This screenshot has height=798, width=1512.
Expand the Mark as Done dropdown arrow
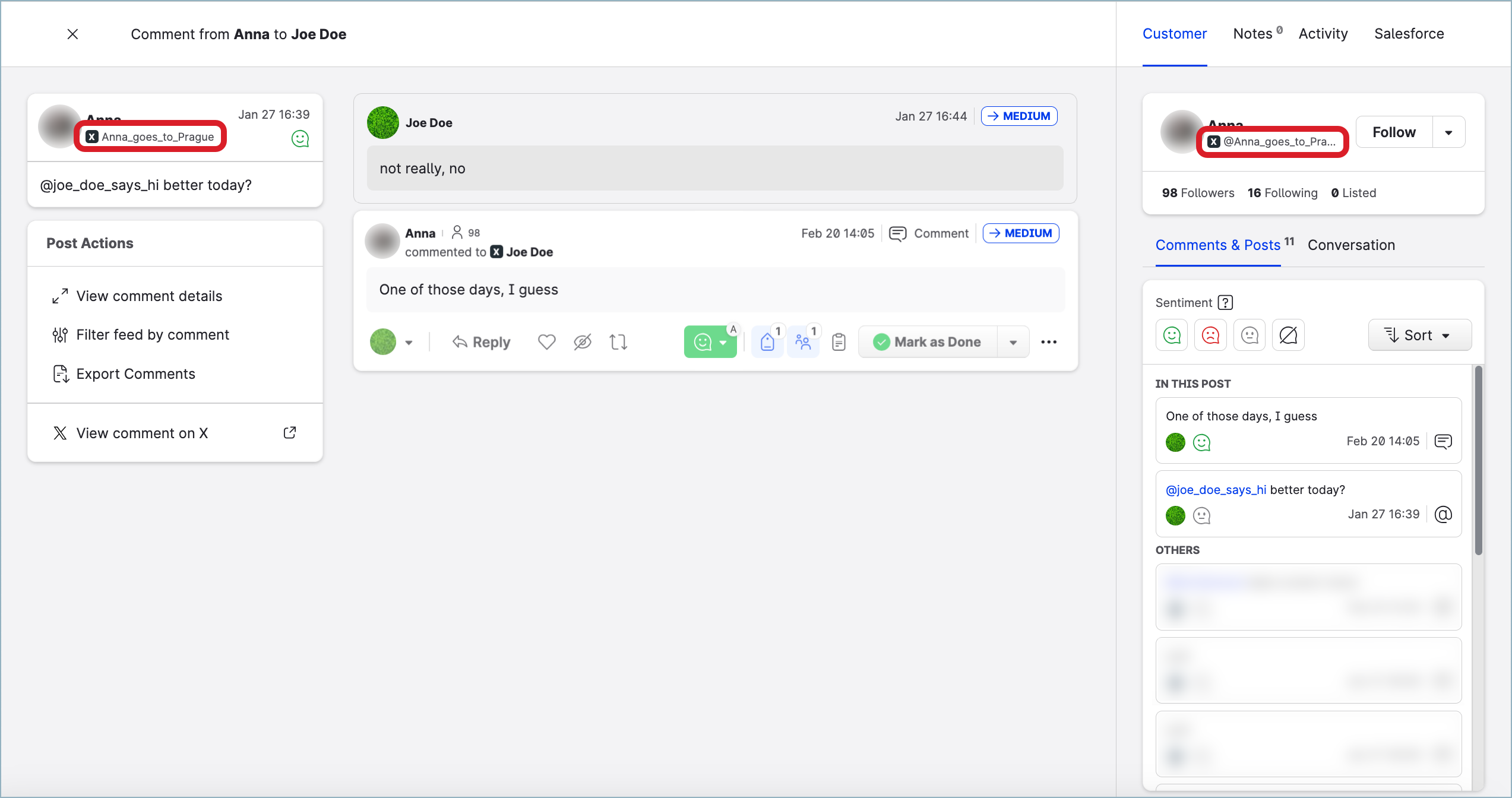click(x=1013, y=342)
